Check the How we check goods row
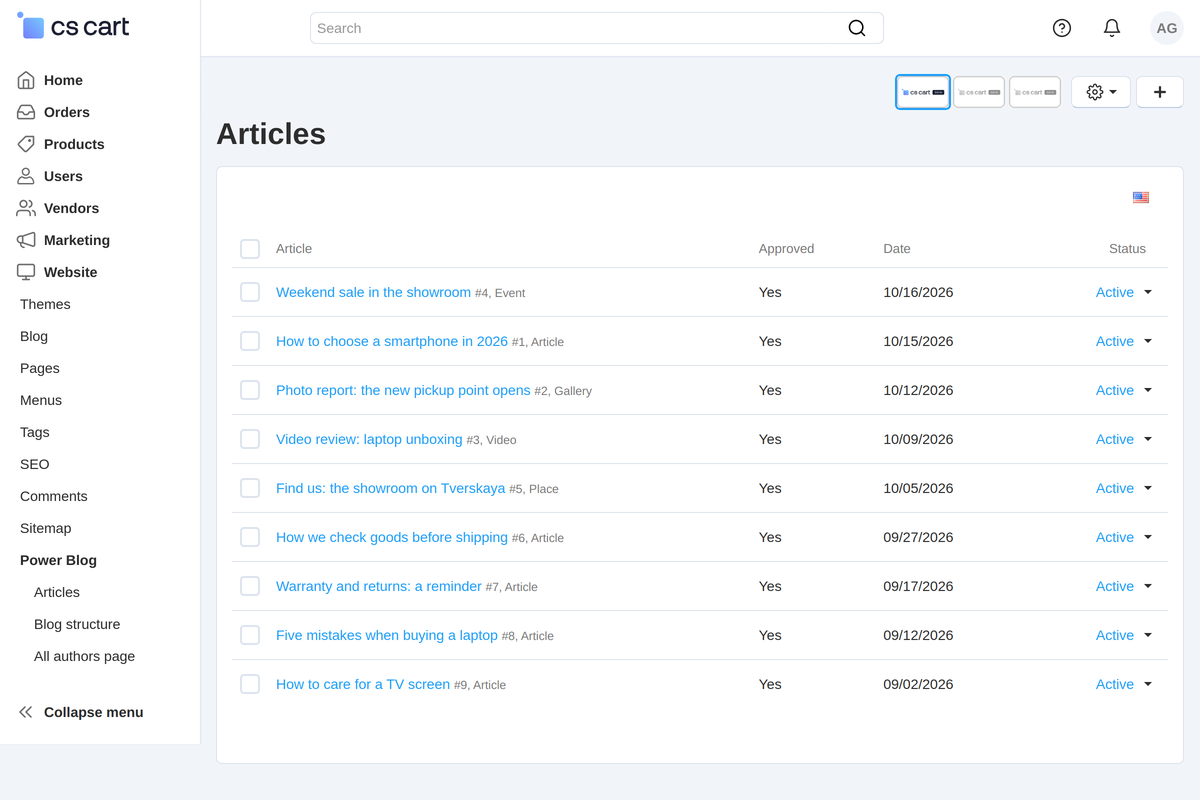This screenshot has height=800, width=1200. (x=250, y=537)
